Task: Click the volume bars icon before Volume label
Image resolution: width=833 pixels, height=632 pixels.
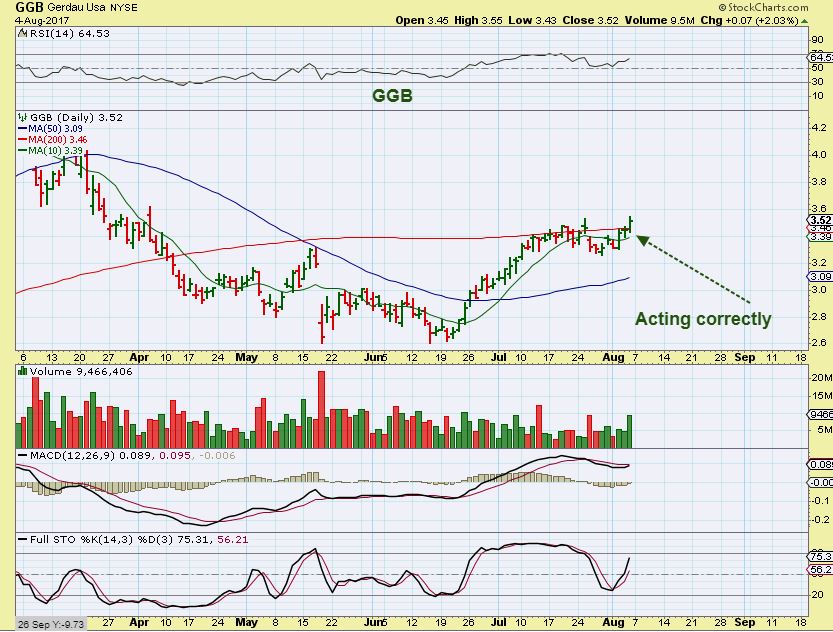Action: (22, 371)
